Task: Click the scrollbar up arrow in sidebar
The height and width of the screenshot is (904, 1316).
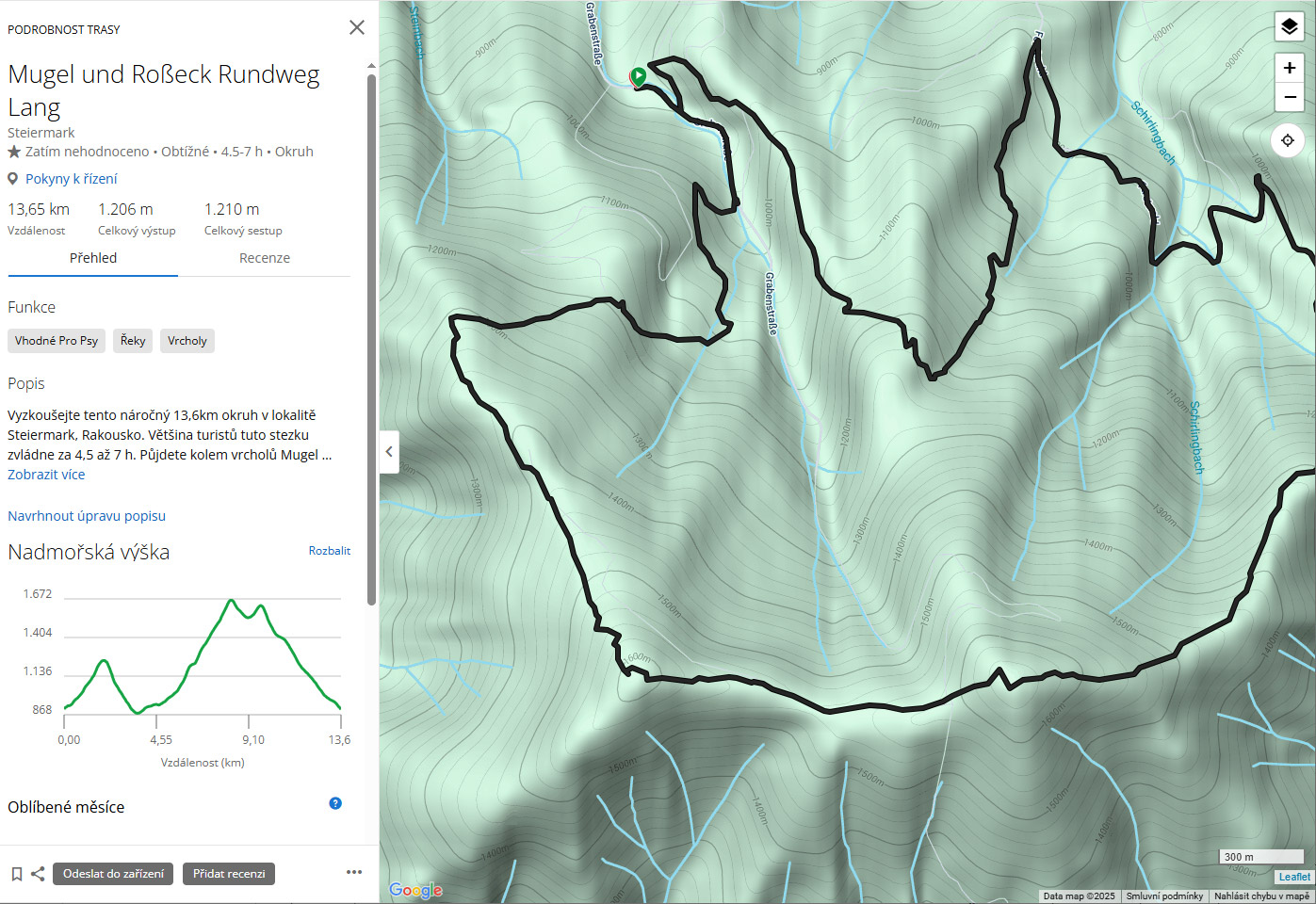Action: 371,66
